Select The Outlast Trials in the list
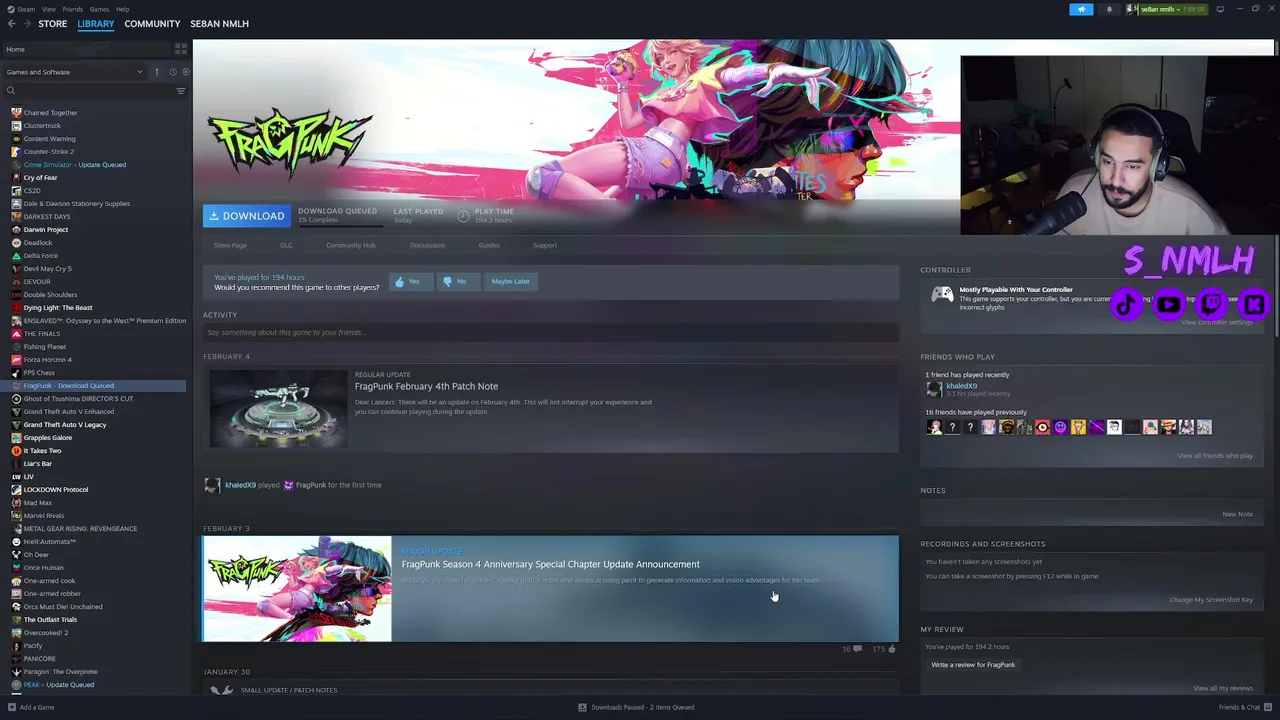The height and width of the screenshot is (720, 1280). 50,620
